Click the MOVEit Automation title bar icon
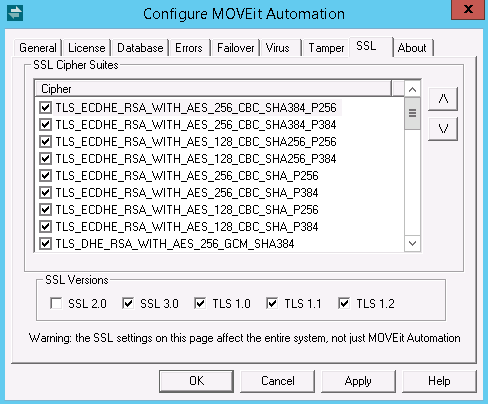This screenshot has width=488, height=404. tap(15, 13)
